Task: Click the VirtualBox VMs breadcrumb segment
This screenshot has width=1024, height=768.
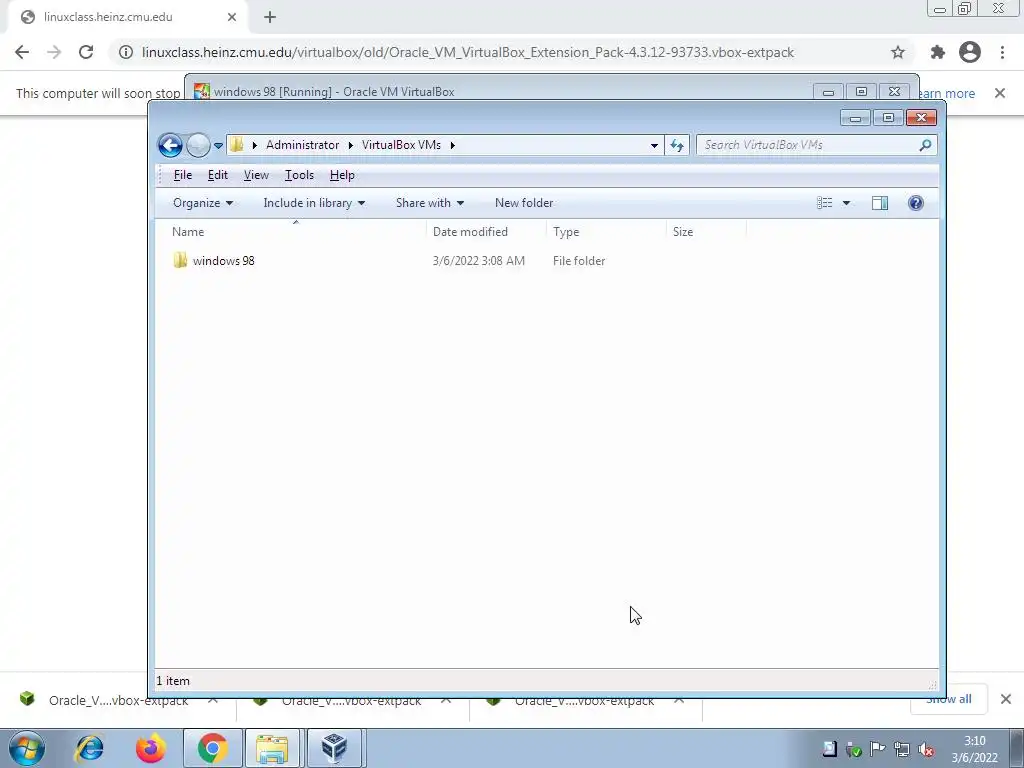Action: (x=401, y=145)
